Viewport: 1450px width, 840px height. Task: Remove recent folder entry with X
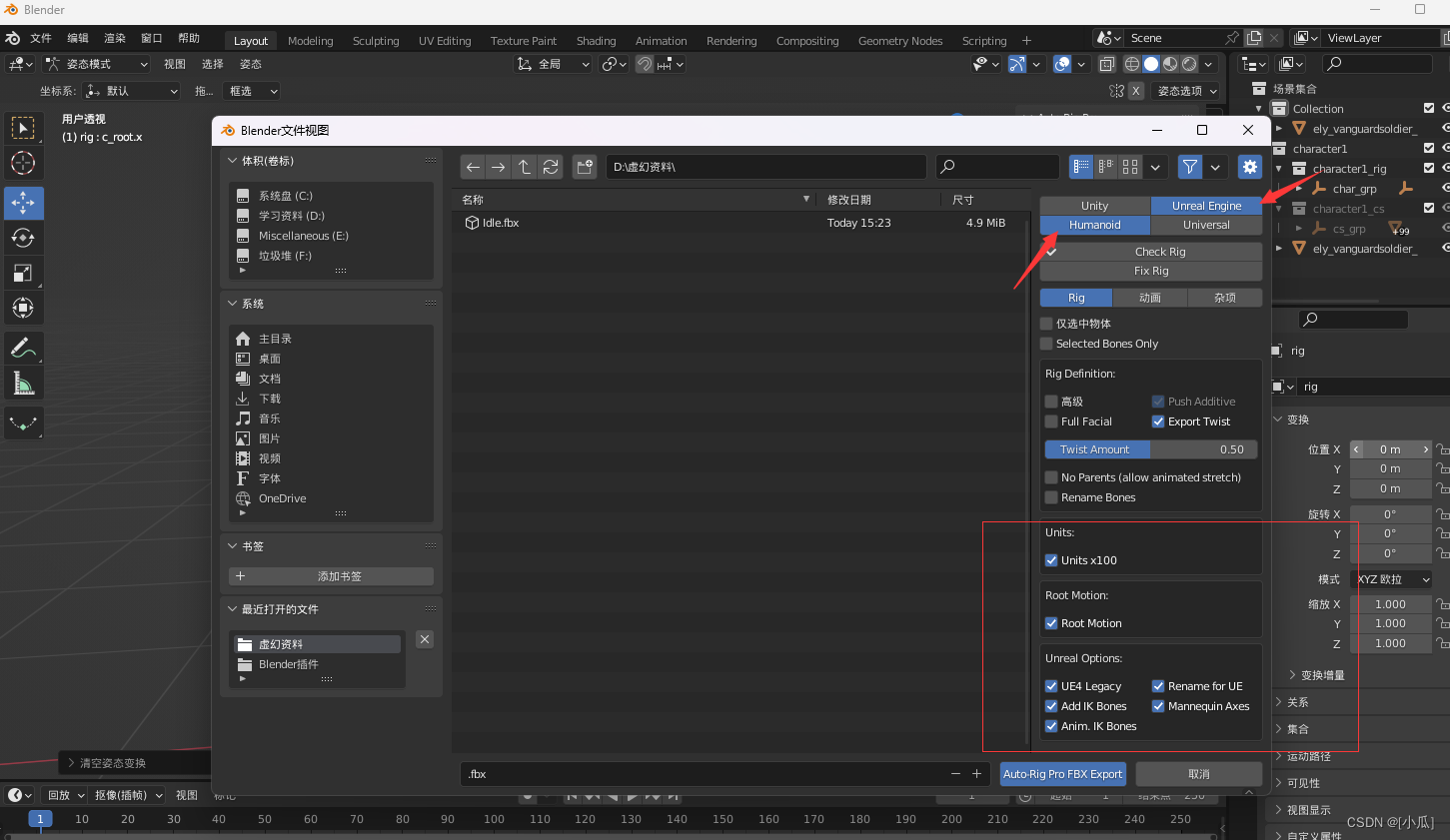(425, 639)
